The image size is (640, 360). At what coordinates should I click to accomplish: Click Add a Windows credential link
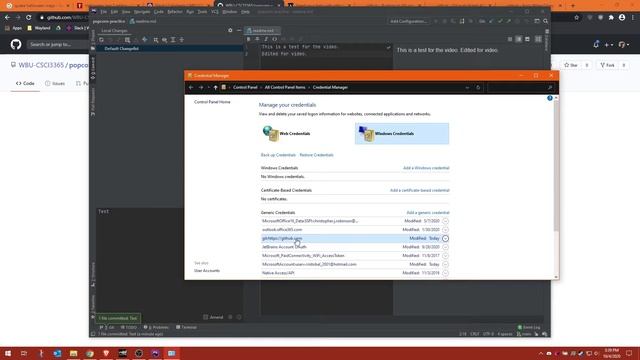pyautogui.click(x=426, y=168)
